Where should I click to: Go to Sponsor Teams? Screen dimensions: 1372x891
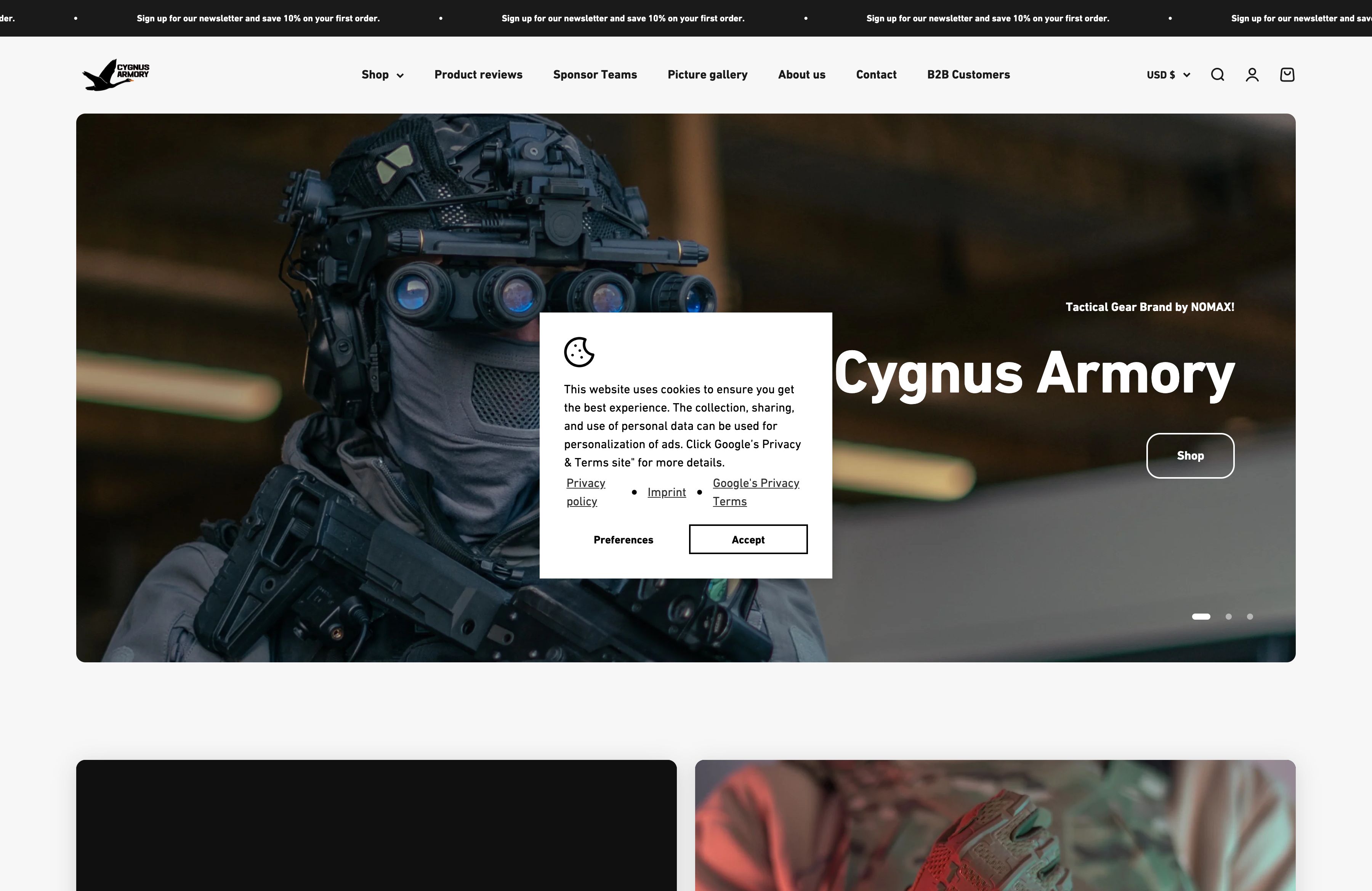coord(595,74)
